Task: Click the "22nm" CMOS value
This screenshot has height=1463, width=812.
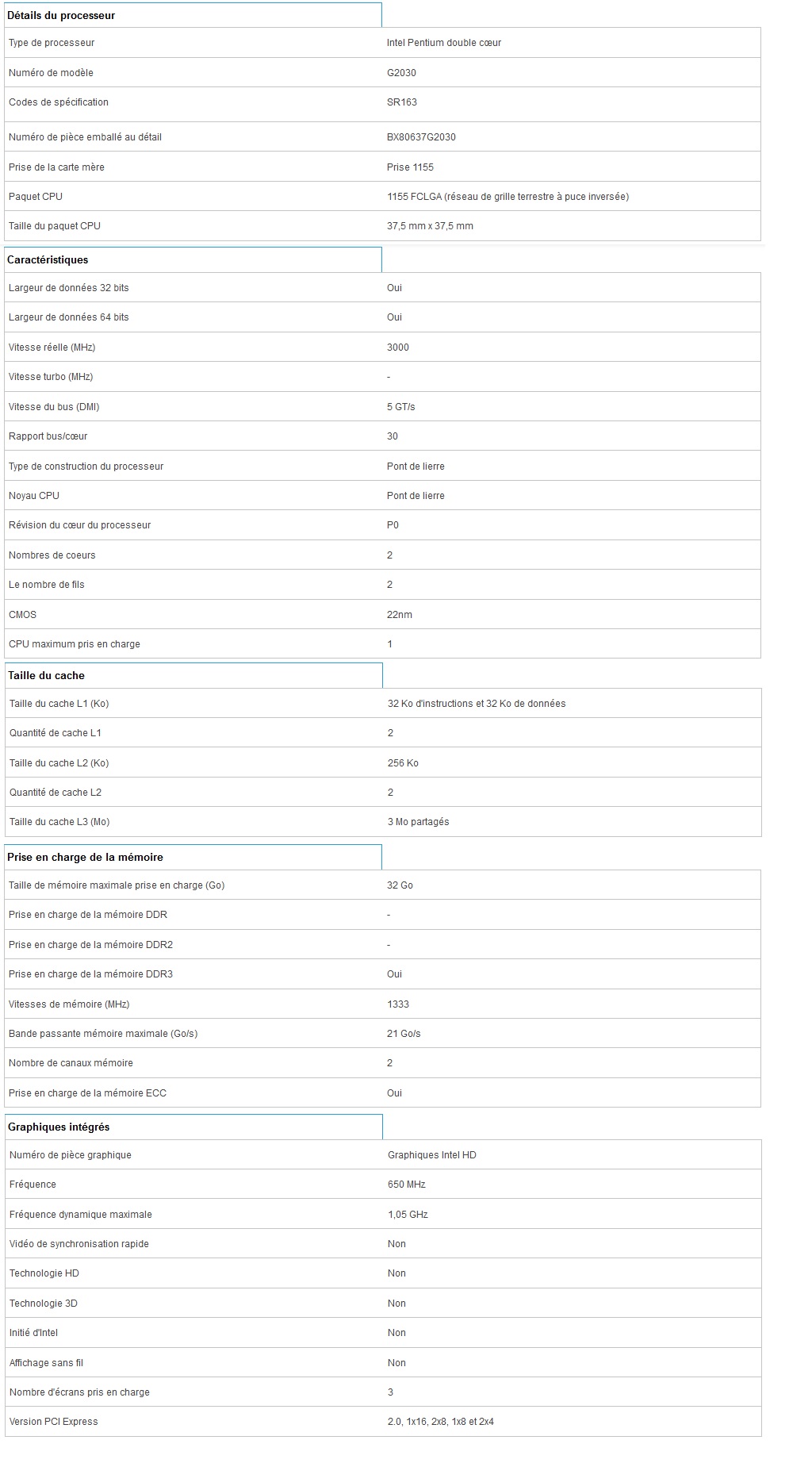Action: pyautogui.click(x=400, y=615)
